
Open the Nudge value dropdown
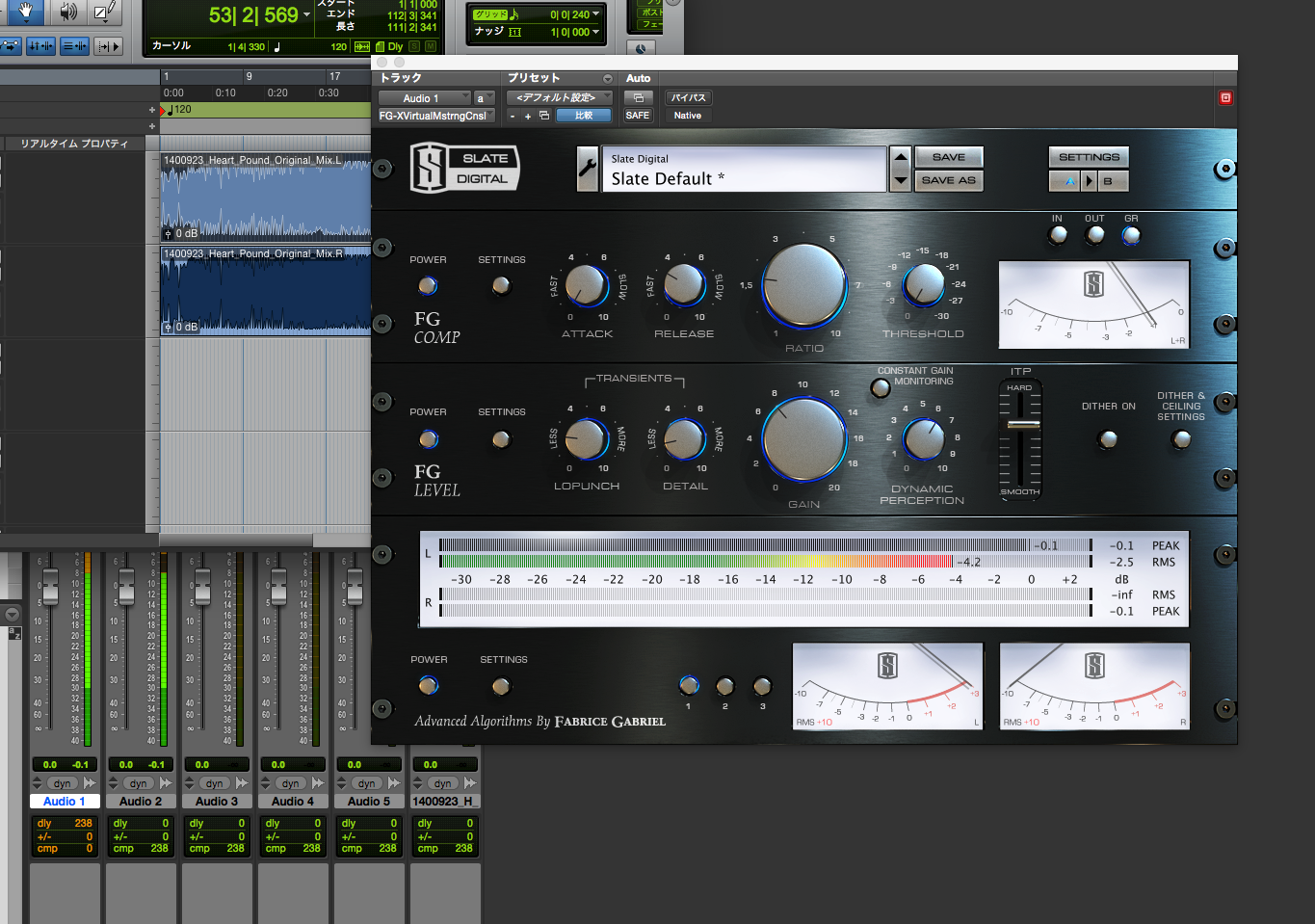596,32
